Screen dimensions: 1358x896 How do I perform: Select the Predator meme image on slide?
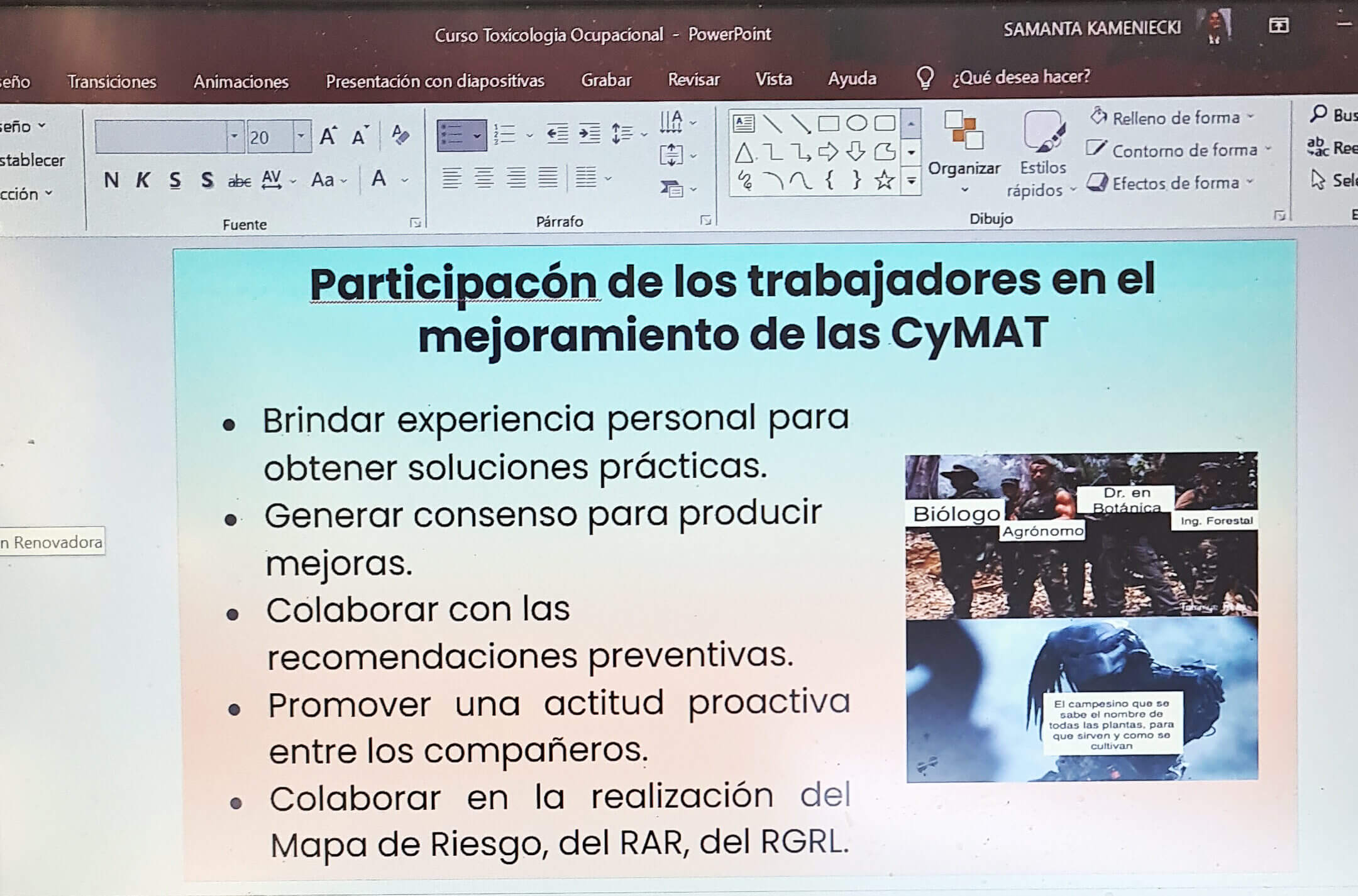click(1081, 617)
